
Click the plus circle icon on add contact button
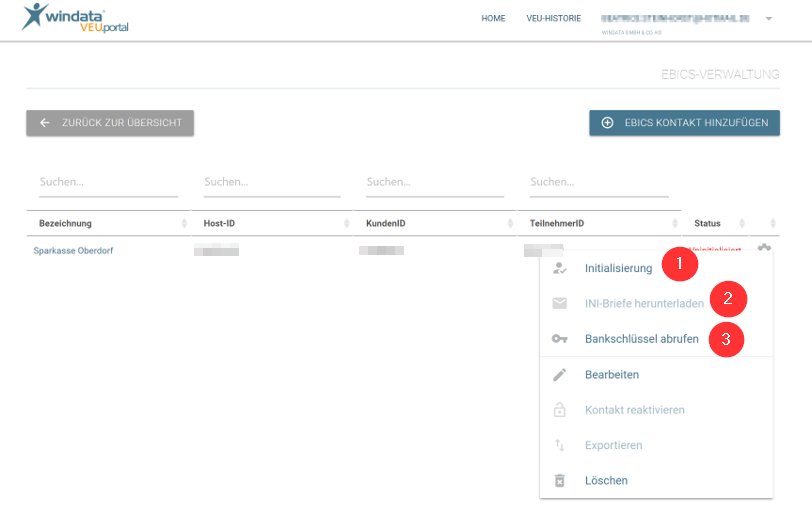click(607, 123)
